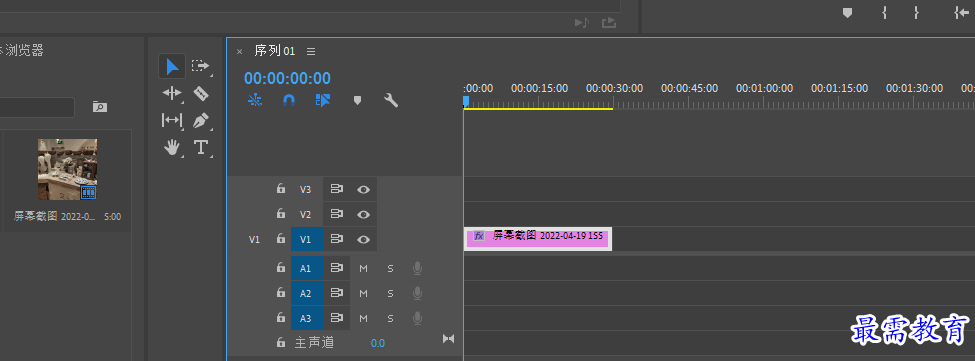Toggle sync lock for A2
This screenshot has height=361, width=975.
point(336,293)
